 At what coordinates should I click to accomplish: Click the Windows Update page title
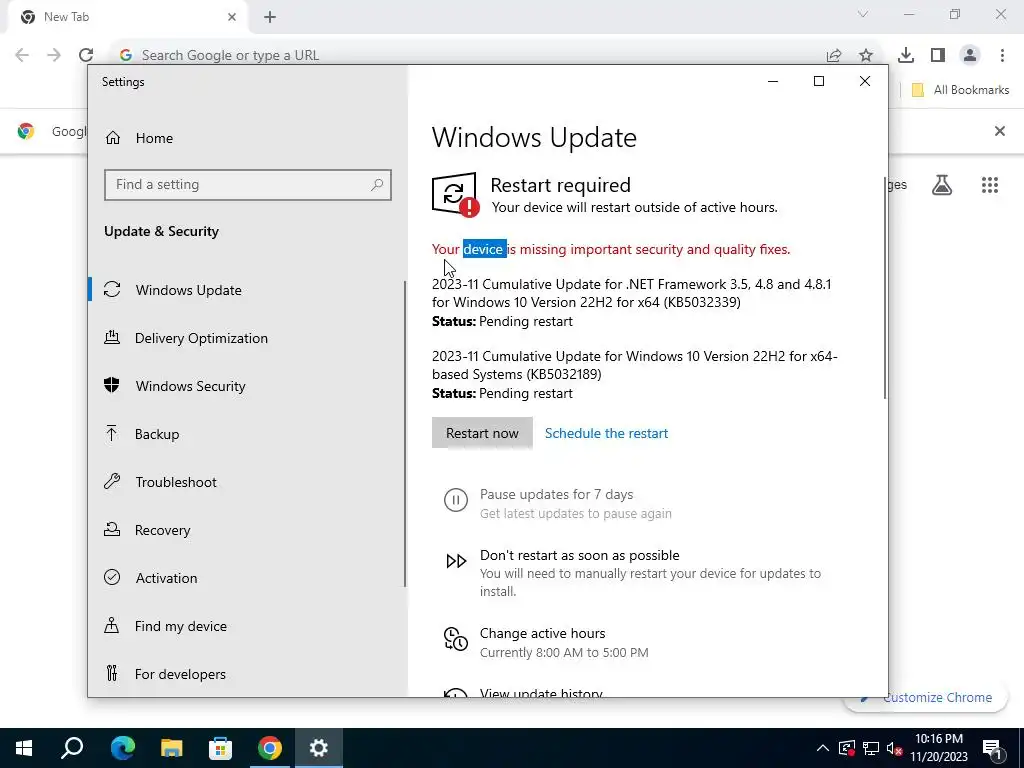coord(534,138)
